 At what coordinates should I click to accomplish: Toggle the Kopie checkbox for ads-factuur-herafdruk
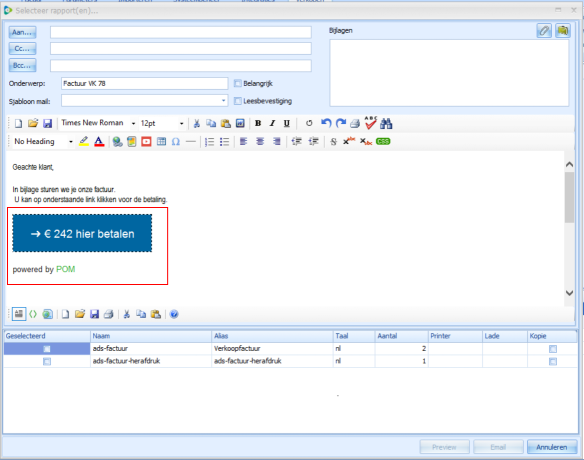pyautogui.click(x=553, y=361)
